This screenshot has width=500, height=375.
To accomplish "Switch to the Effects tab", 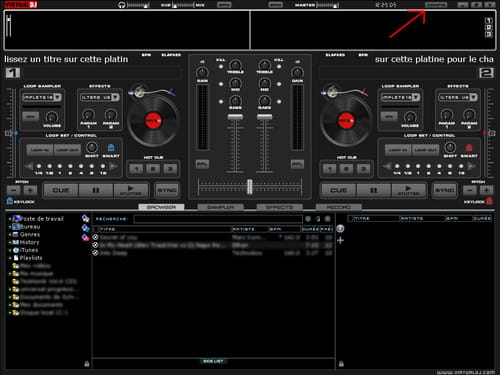I will pos(279,207).
